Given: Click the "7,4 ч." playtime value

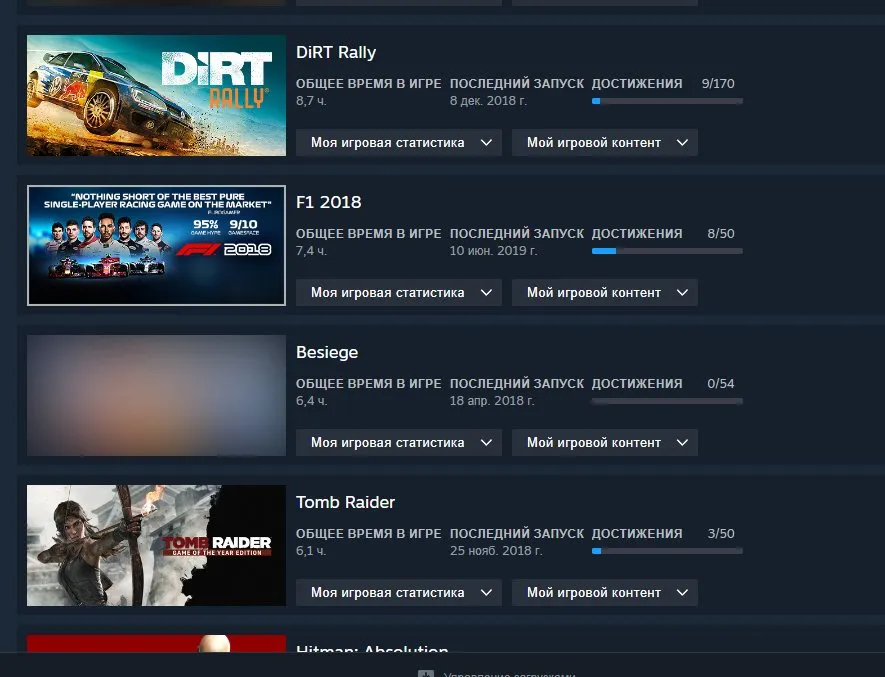Looking at the screenshot, I should (x=311, y=251).
